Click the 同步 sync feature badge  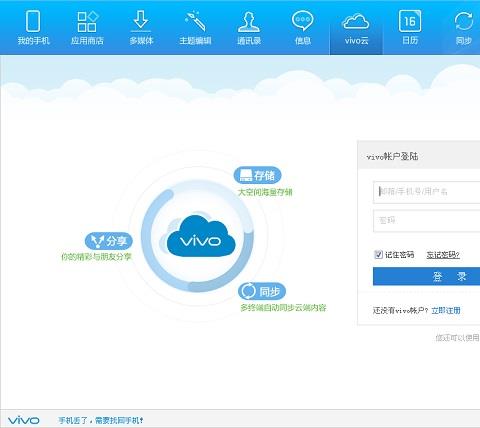(x=262, y=291)
